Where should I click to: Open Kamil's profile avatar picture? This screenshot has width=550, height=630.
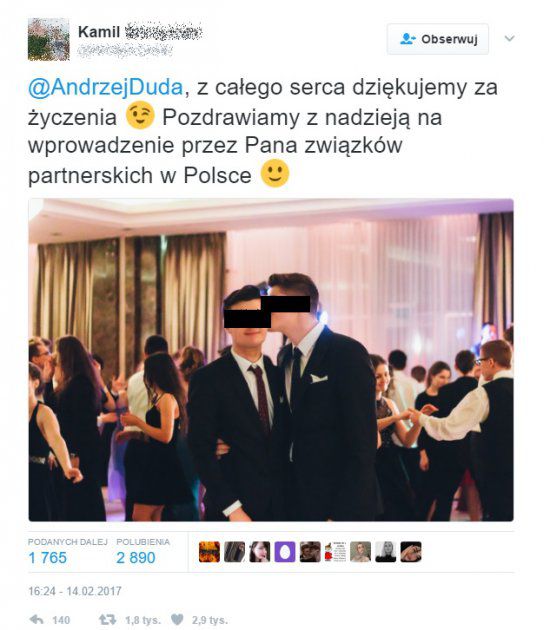pos(49,39)
